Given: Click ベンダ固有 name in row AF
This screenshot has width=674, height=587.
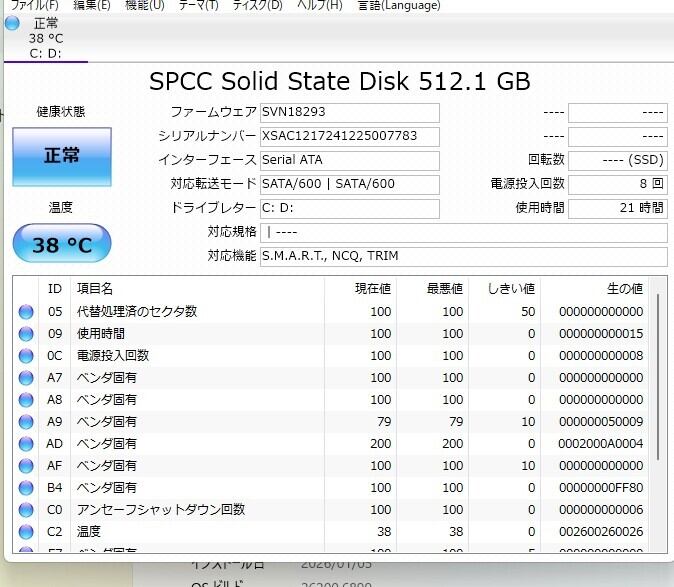Looking at the screenshot, I should [x=107, y=466].
